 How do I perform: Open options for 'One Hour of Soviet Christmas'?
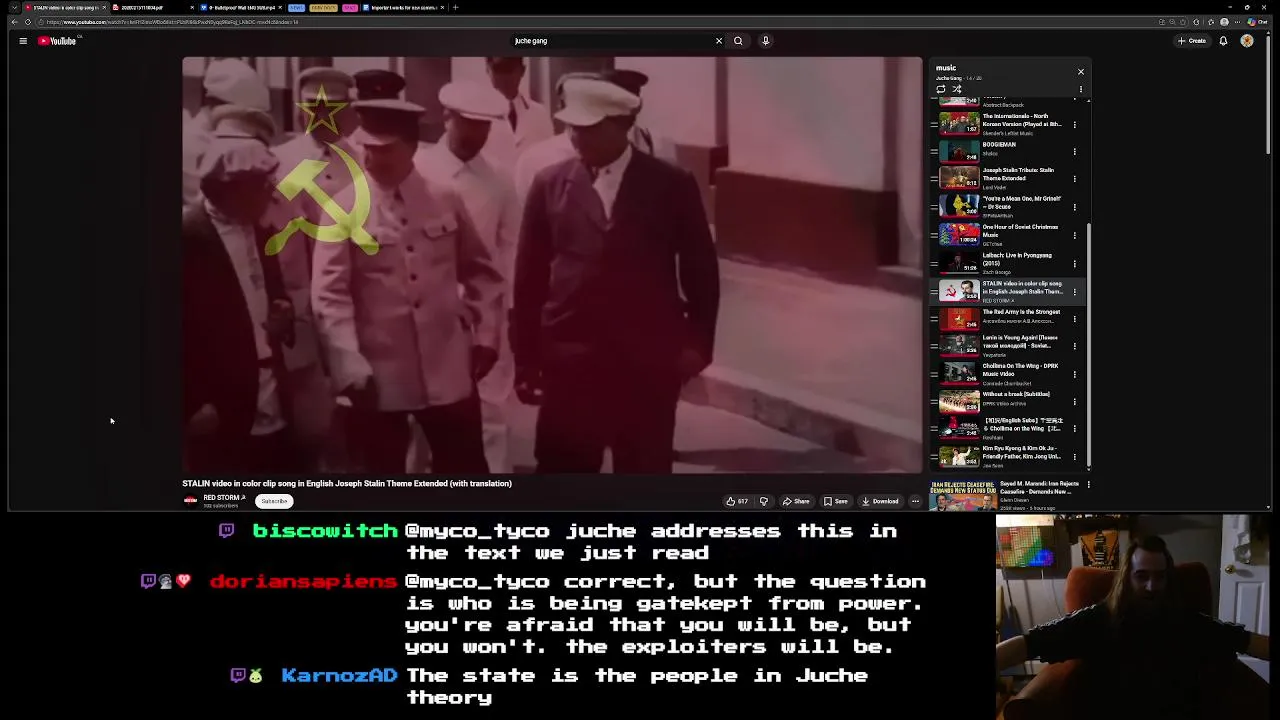1075,235
